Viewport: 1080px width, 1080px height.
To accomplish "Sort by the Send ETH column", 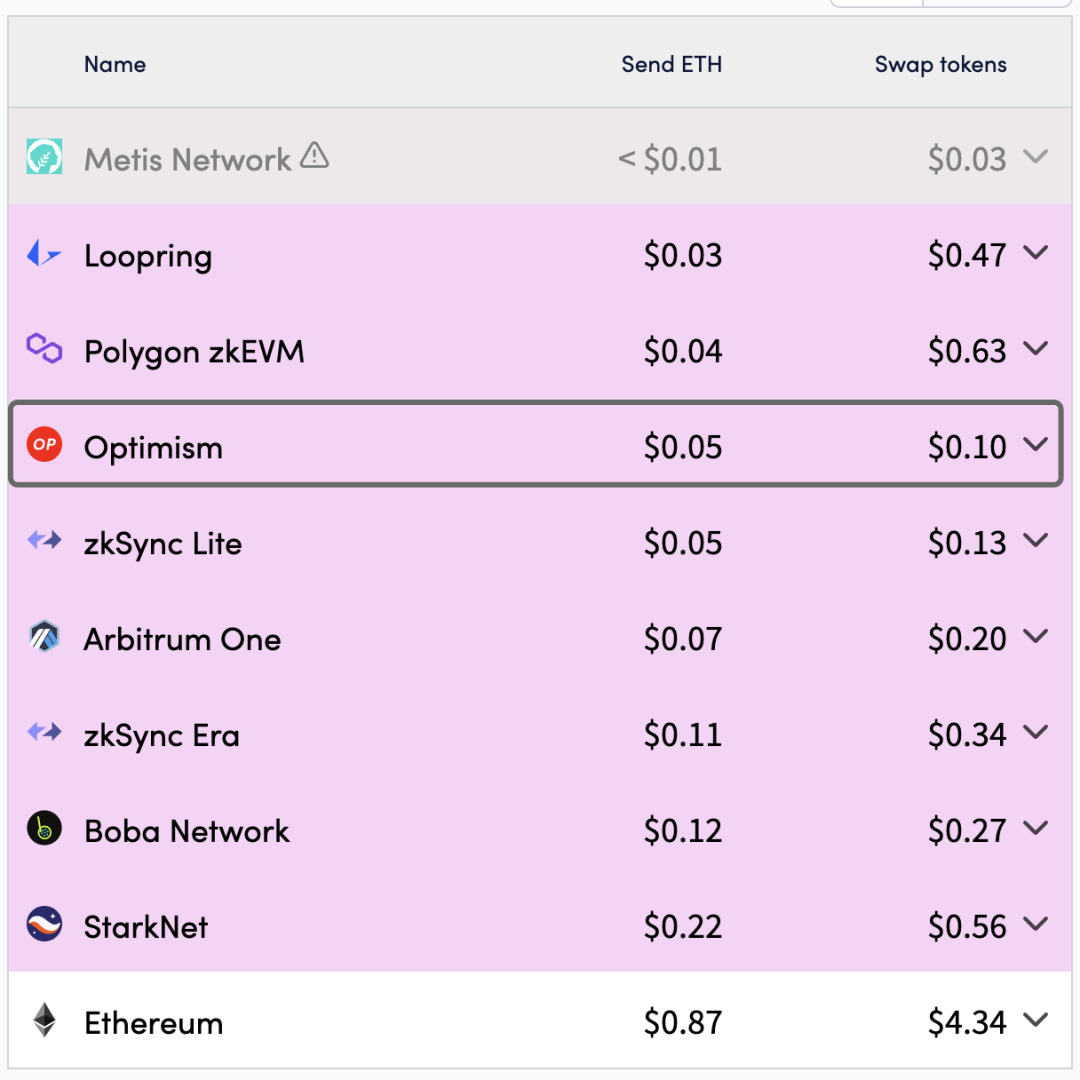I will [x=671, y=64].
